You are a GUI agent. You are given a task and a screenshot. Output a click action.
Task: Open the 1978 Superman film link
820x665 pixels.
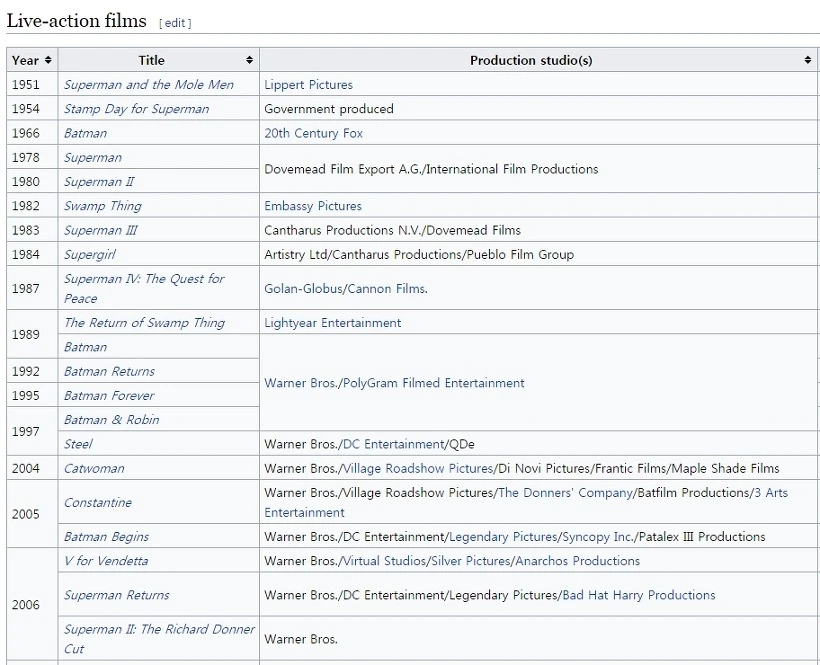93,157
